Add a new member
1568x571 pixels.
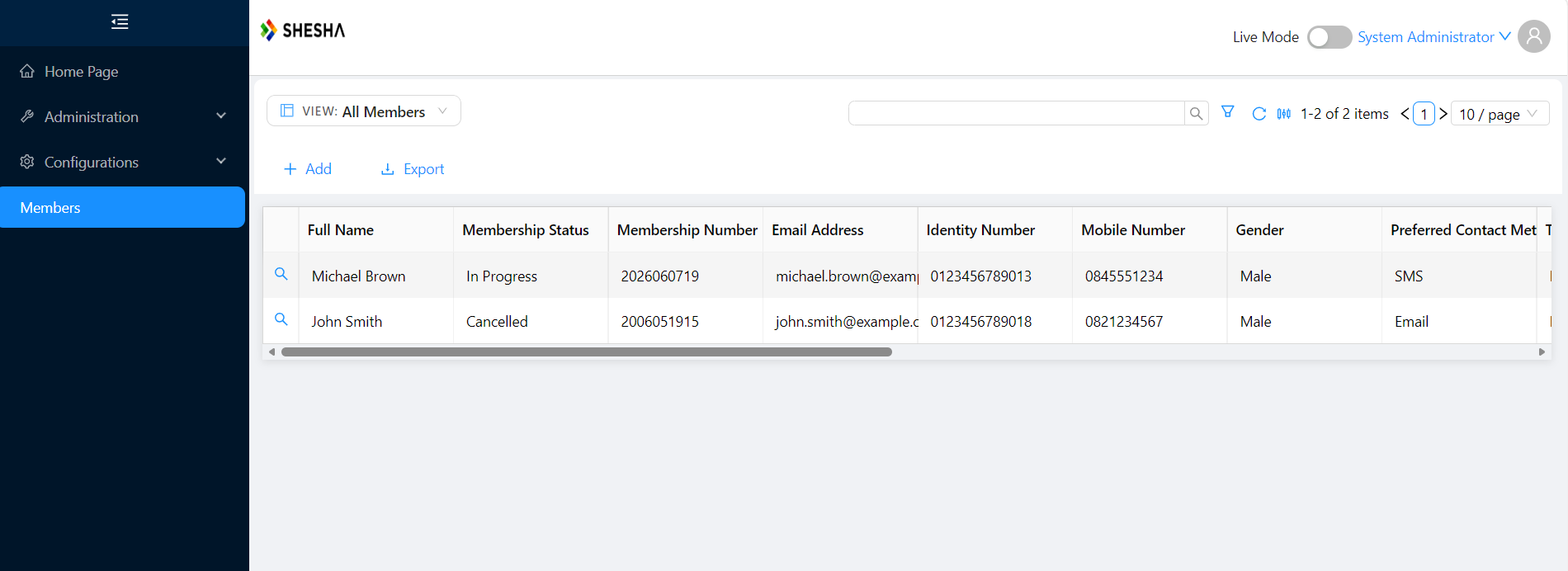pyautogui.click(x=308, y=169)
